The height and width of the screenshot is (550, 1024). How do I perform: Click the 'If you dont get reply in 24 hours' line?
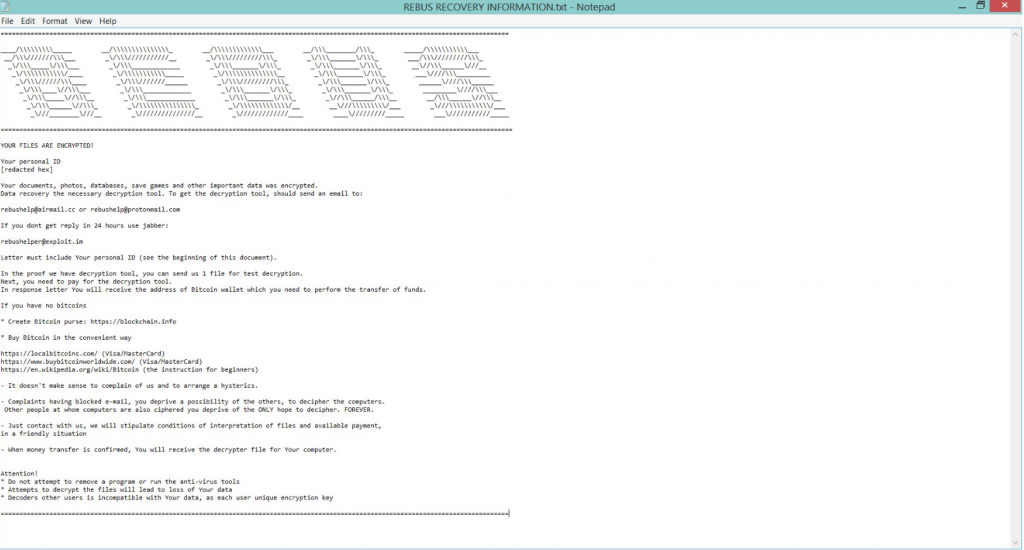[x=84, y=225]
